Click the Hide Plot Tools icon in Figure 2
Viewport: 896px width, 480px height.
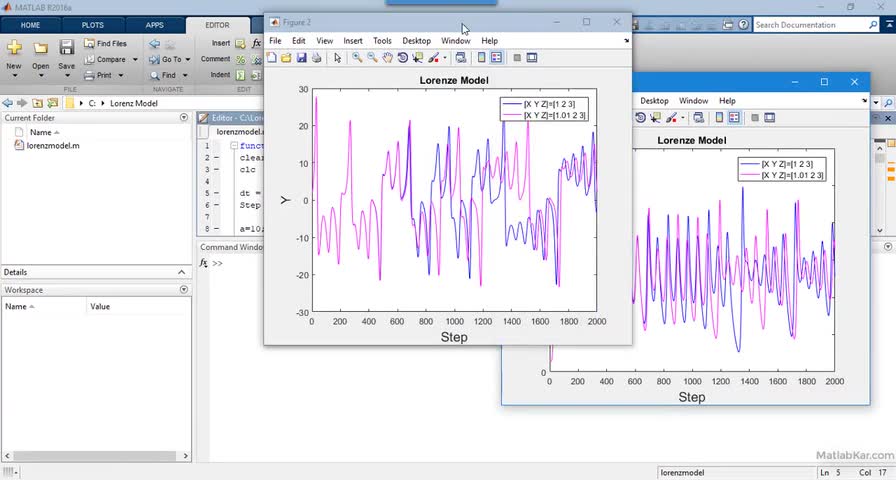[517, 58]
